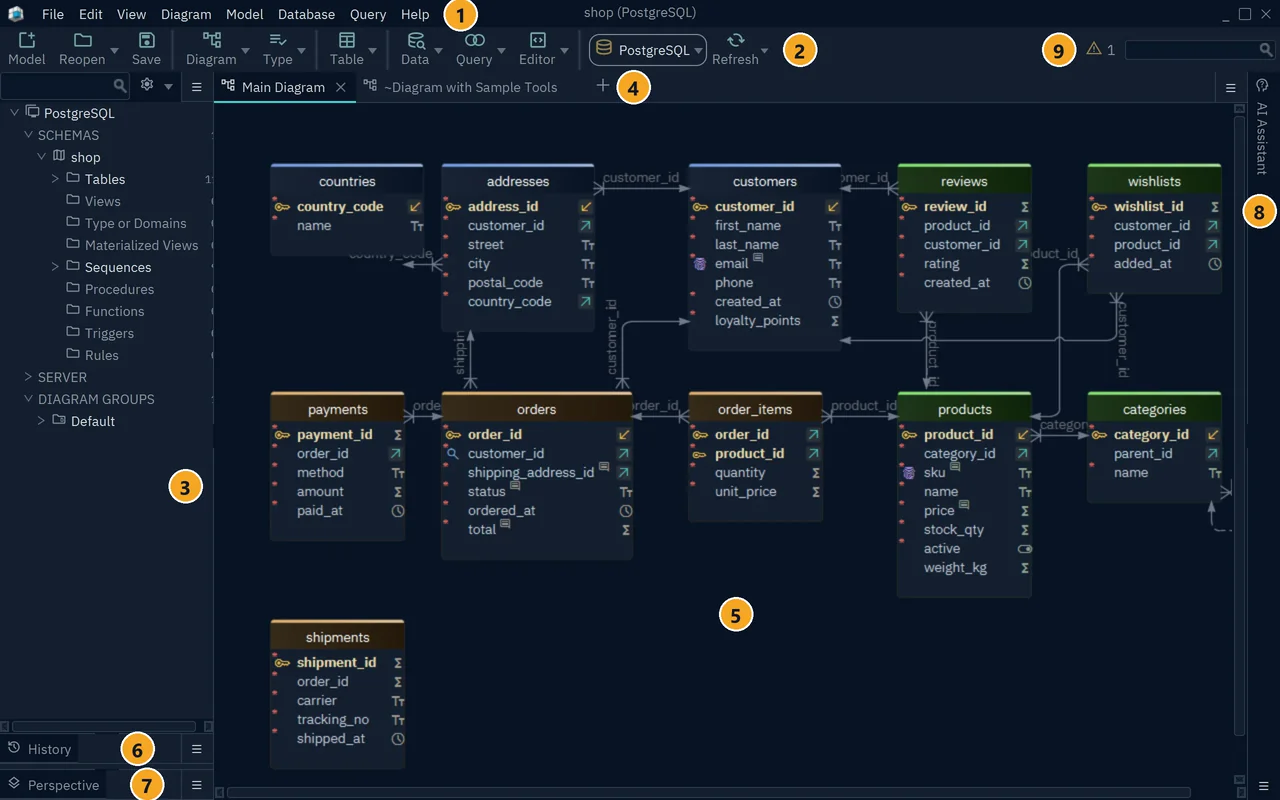The image size is (1280, 800).
Task: Open the dropdown arrow next to the Table button
Action: pos(373,50)
